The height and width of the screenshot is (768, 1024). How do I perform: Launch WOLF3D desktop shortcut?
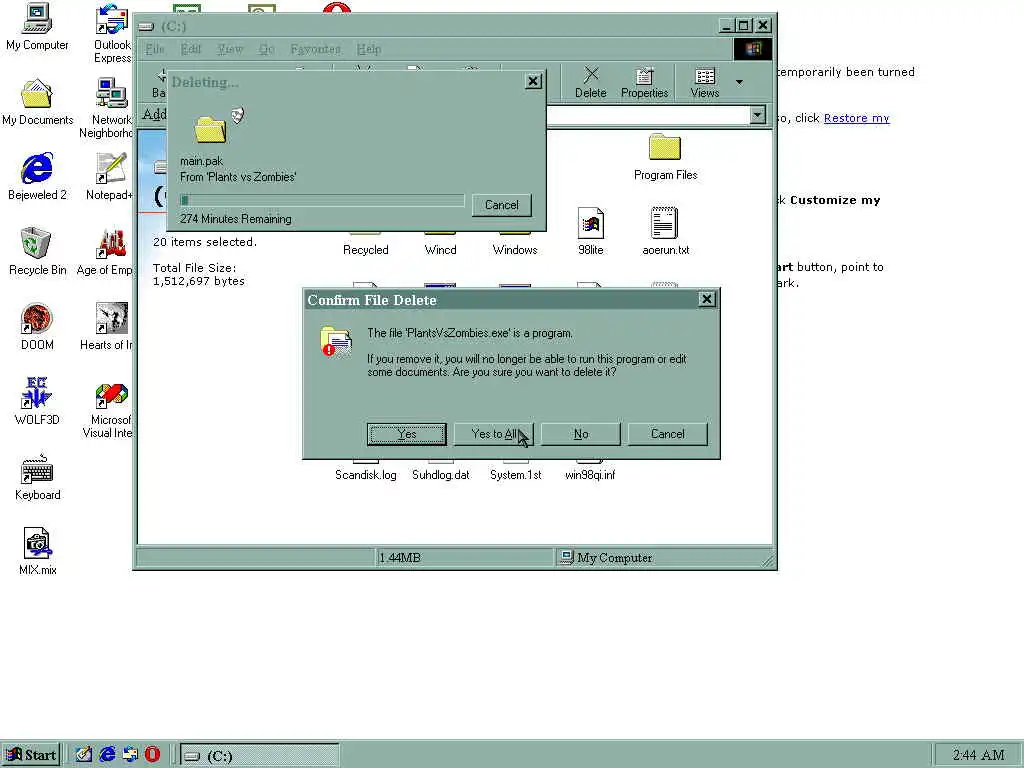click(37, 402)
